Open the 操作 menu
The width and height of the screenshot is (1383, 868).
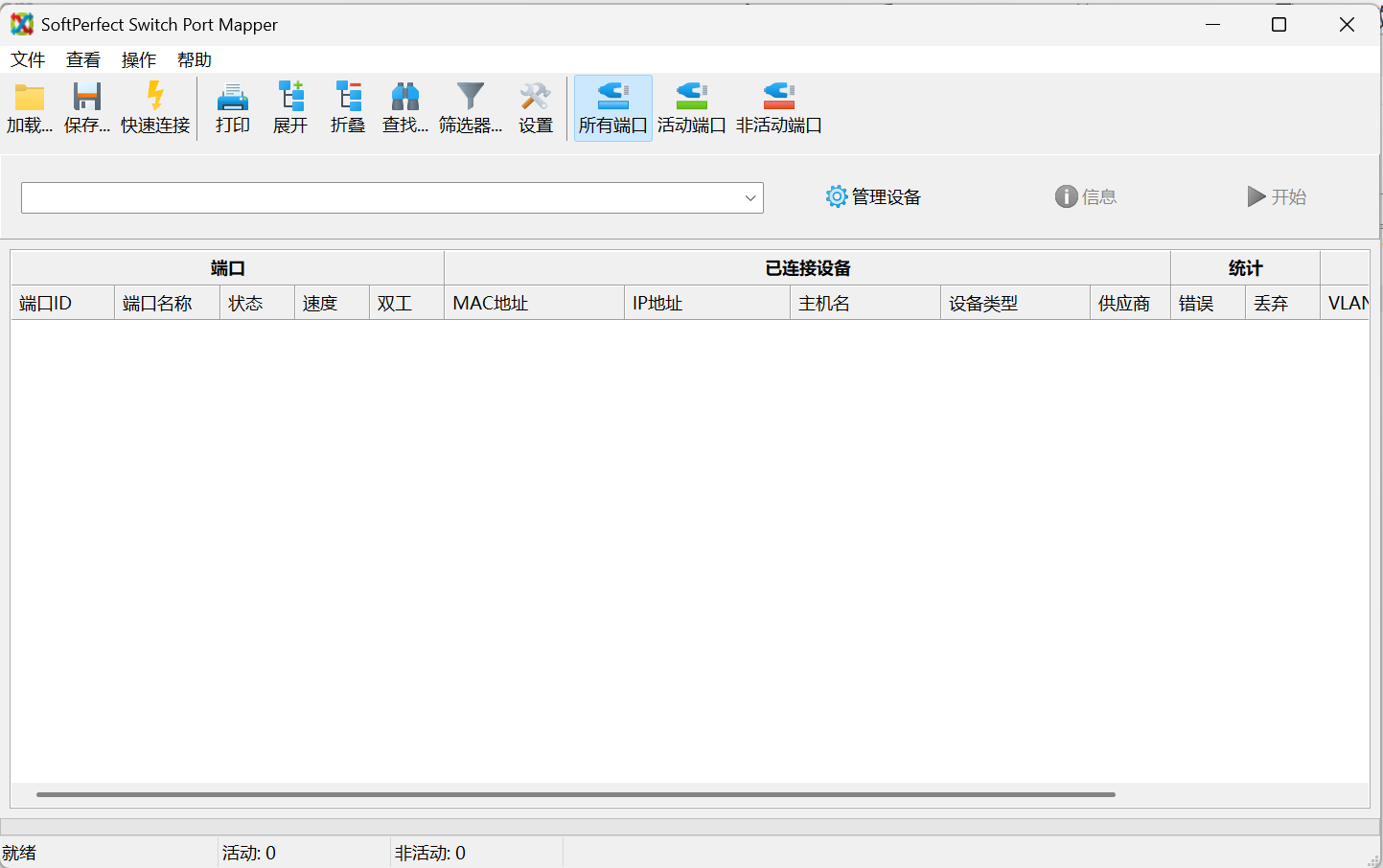tap(139, 59)
